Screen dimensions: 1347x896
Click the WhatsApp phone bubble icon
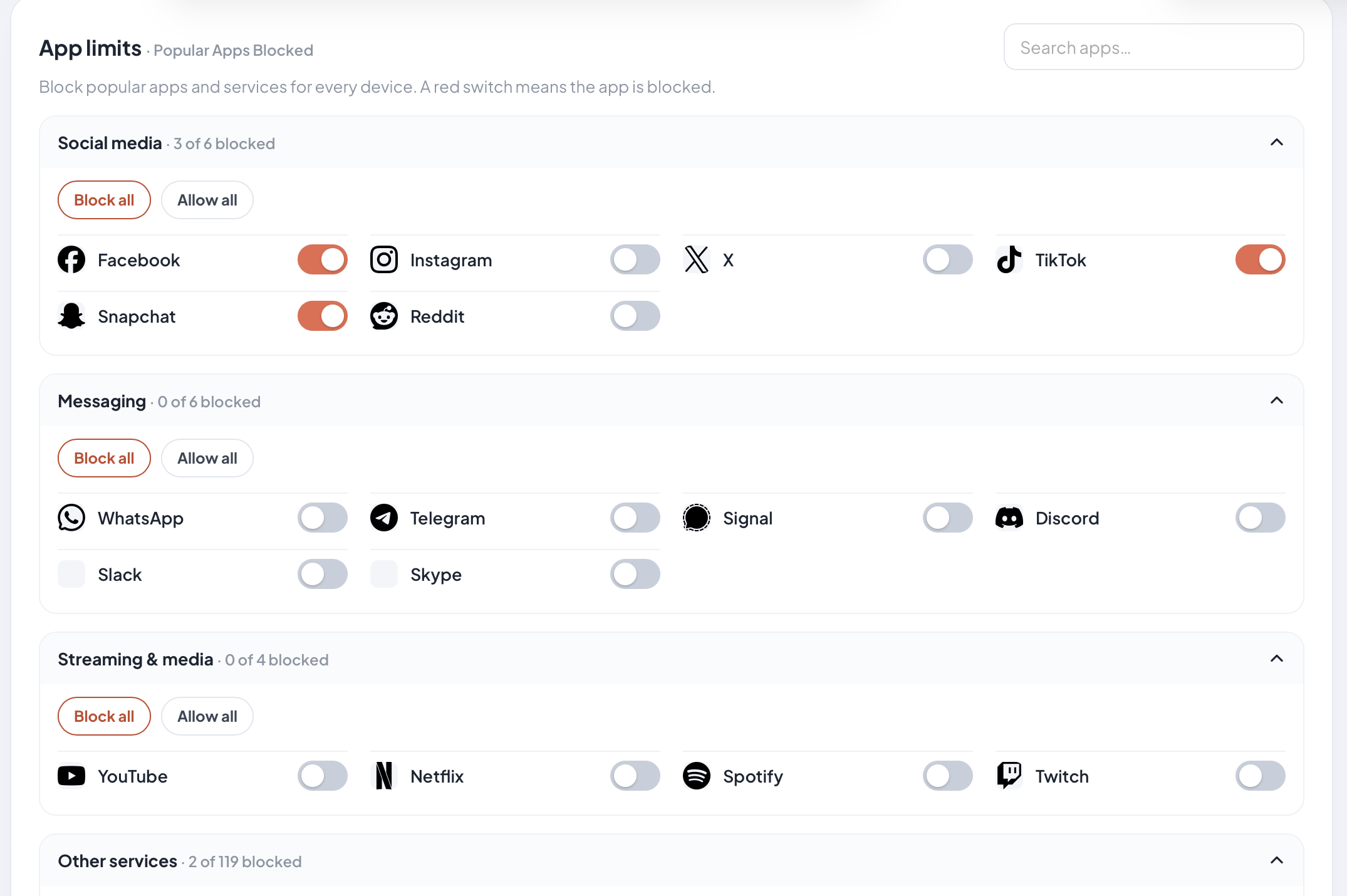point(71,518)
